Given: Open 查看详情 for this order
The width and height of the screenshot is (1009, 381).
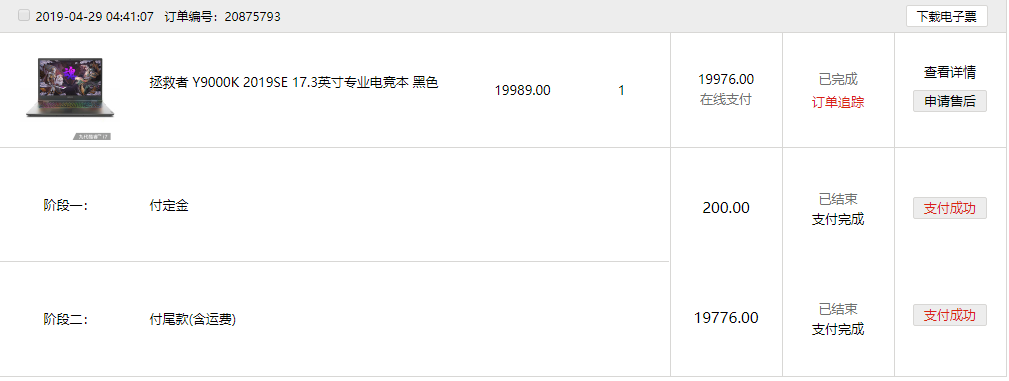Looking at the screenshot, I should (950, 73).
